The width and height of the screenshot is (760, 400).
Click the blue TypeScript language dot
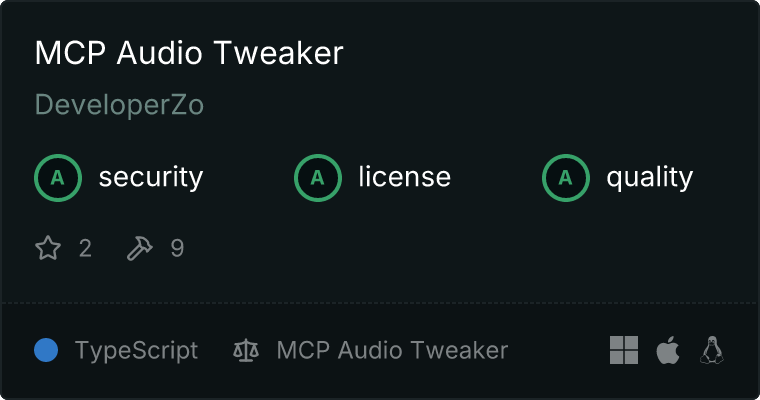[x=46, y=350]
